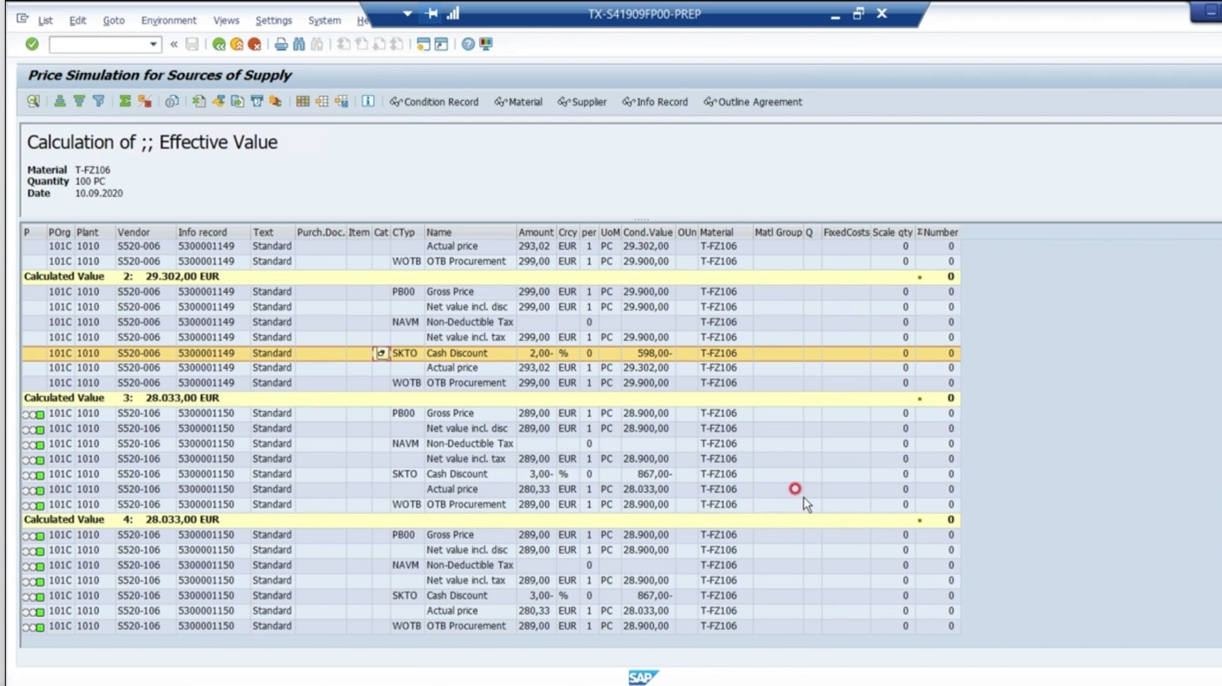Click the Local File export icon

click(x=237, y=101)
